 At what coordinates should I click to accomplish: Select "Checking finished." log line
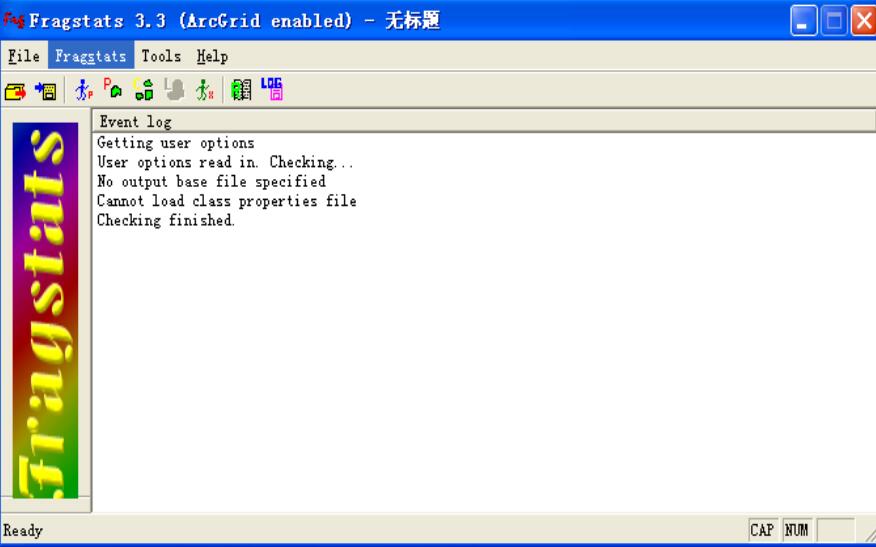click(x=166, y=220)
